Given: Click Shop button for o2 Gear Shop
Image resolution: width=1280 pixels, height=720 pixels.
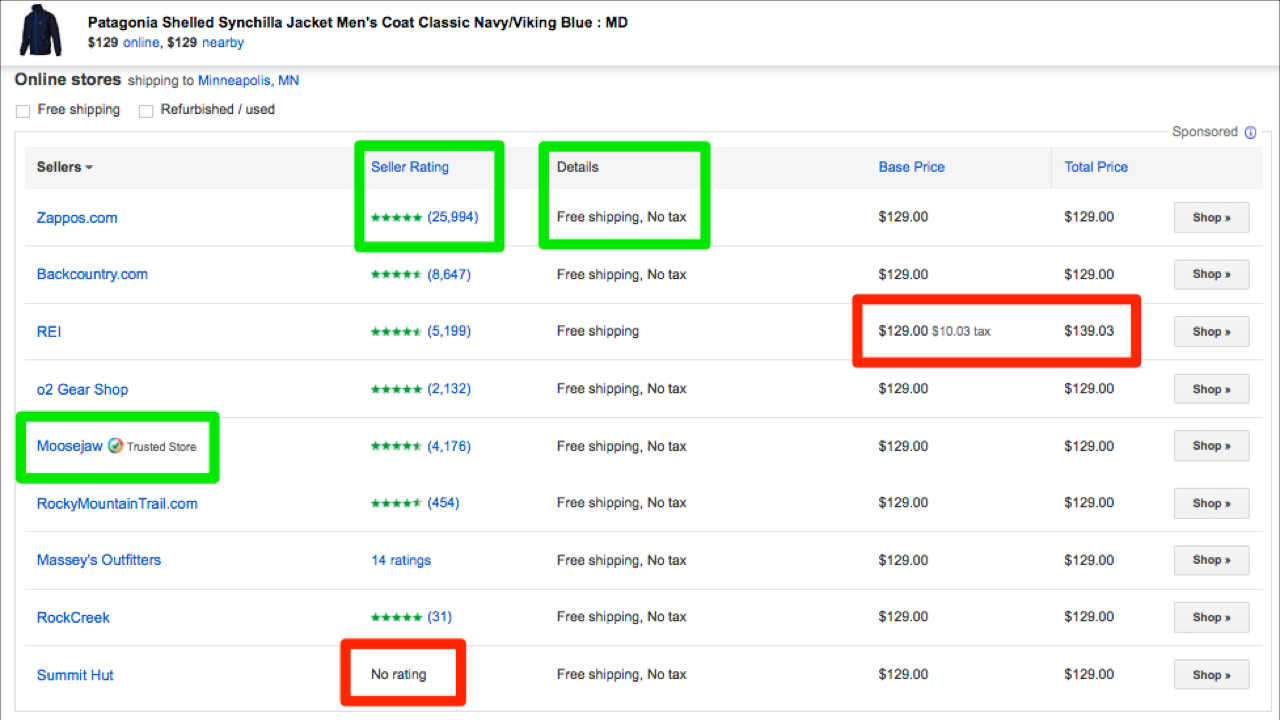Looking at the screenshot, I should [1211, 389].
